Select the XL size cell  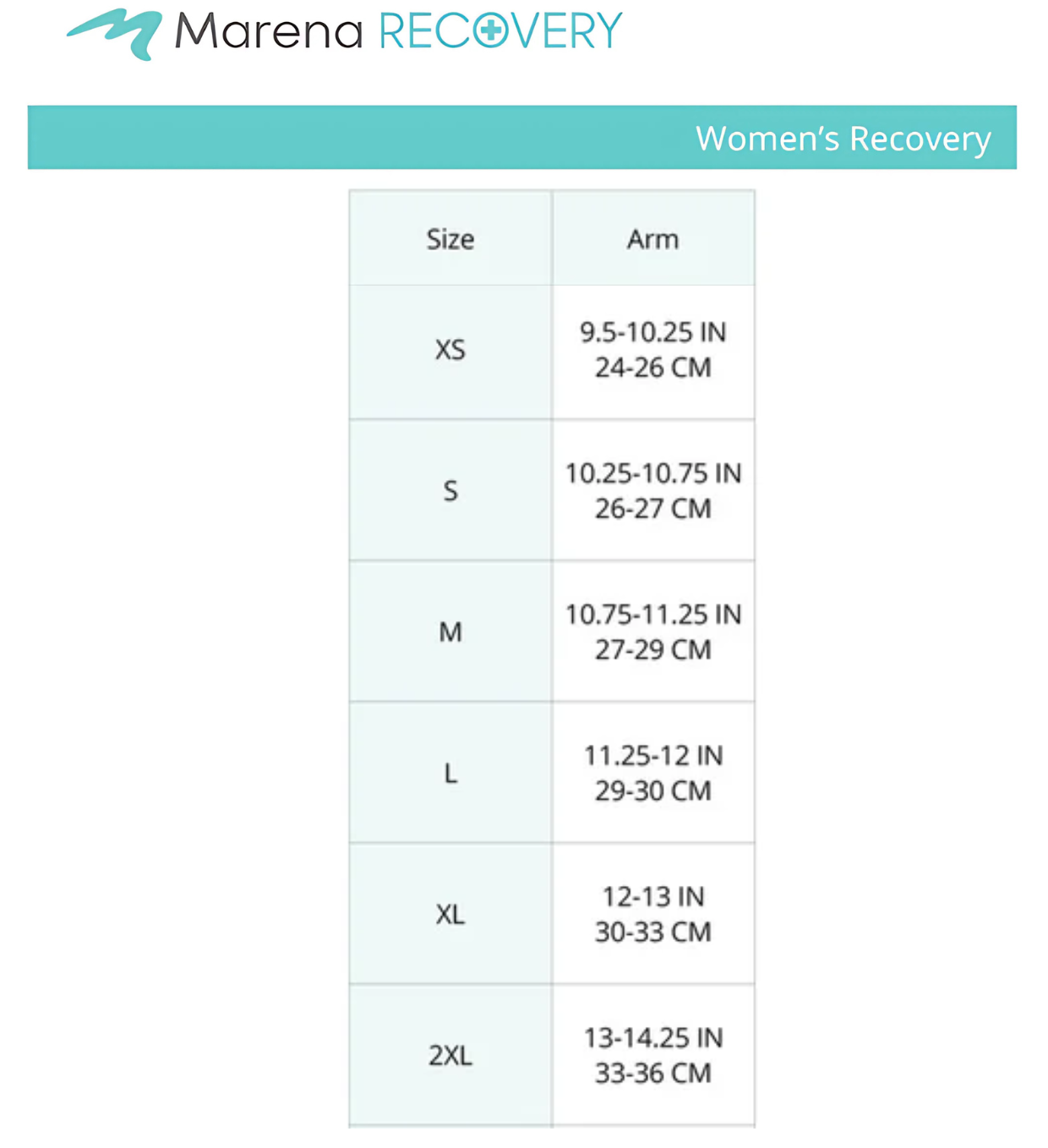point(450,915)
